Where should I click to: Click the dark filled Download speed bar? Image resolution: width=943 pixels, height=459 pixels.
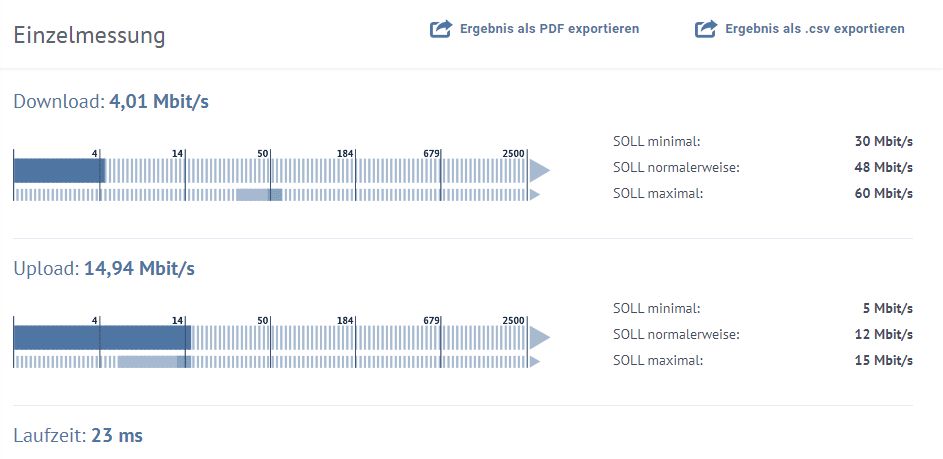pyautogui.click(x=59, y=170)
